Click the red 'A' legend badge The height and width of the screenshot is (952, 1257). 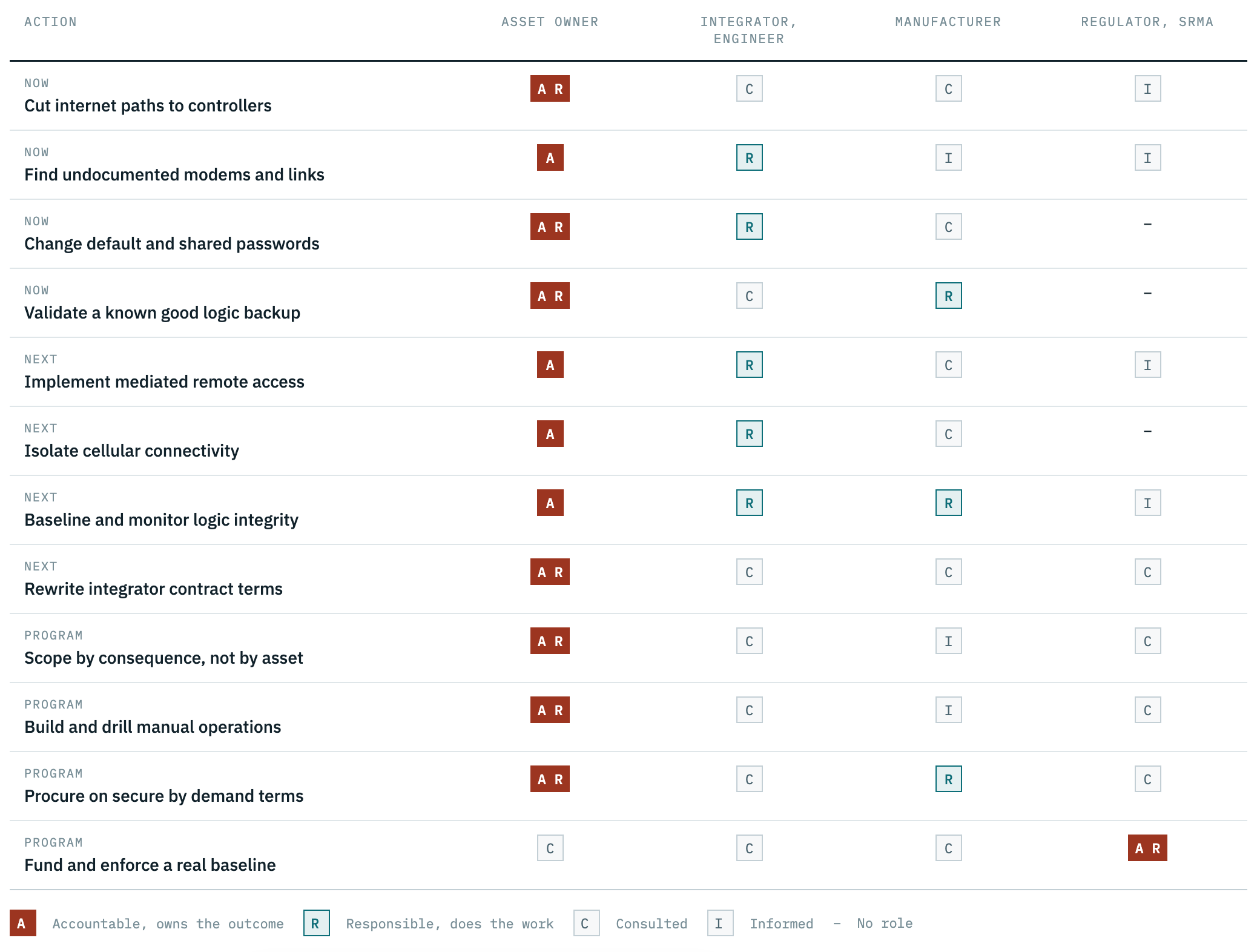coord(22,923)
